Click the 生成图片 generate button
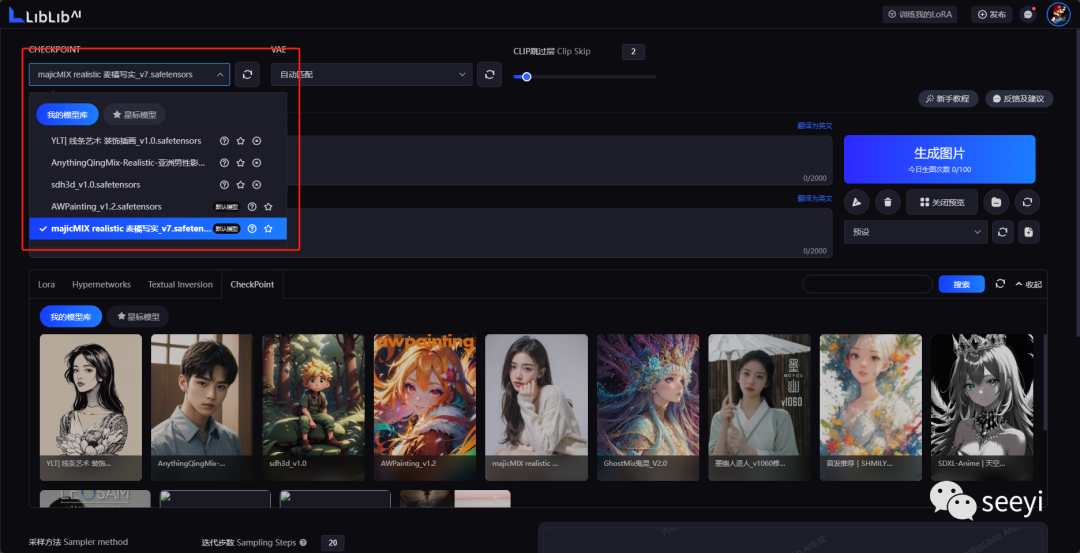Image resolution: width=1080 pixels, height=553 pixels. (x=939, y=158)
